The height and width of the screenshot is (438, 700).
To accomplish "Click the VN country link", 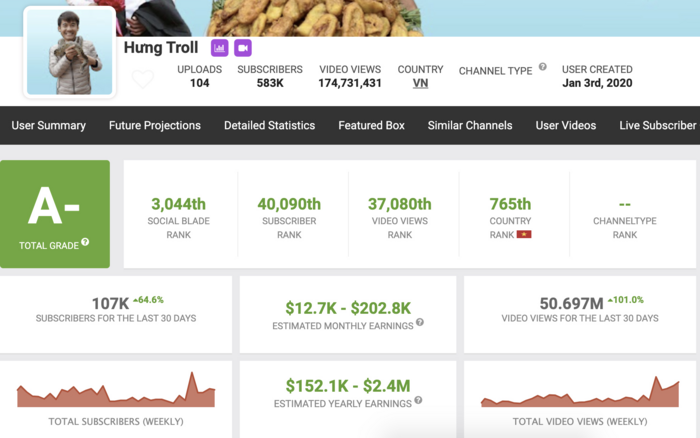I will 420,83.
